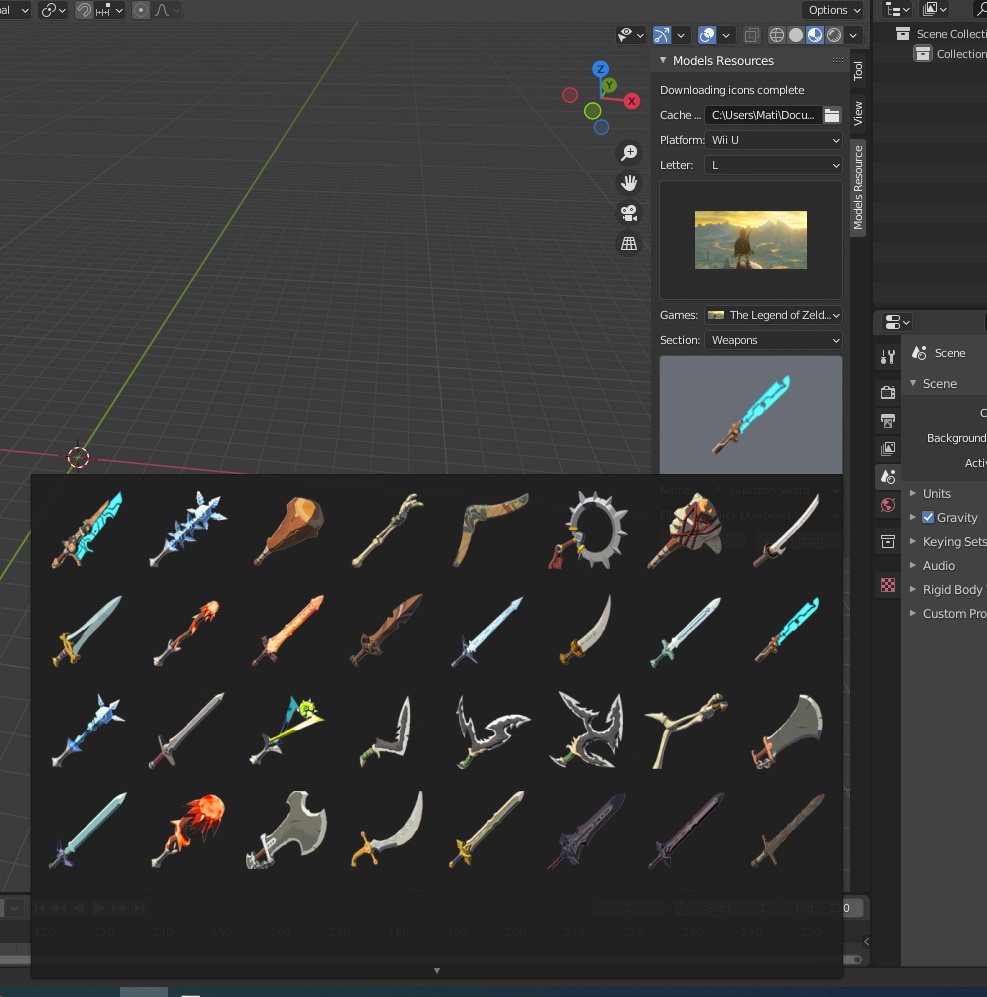The width and height of the screenshot is (987, 997).
Task: Open the Collection properties box icon
Action: pyautogui.click(x=888, y=542)
